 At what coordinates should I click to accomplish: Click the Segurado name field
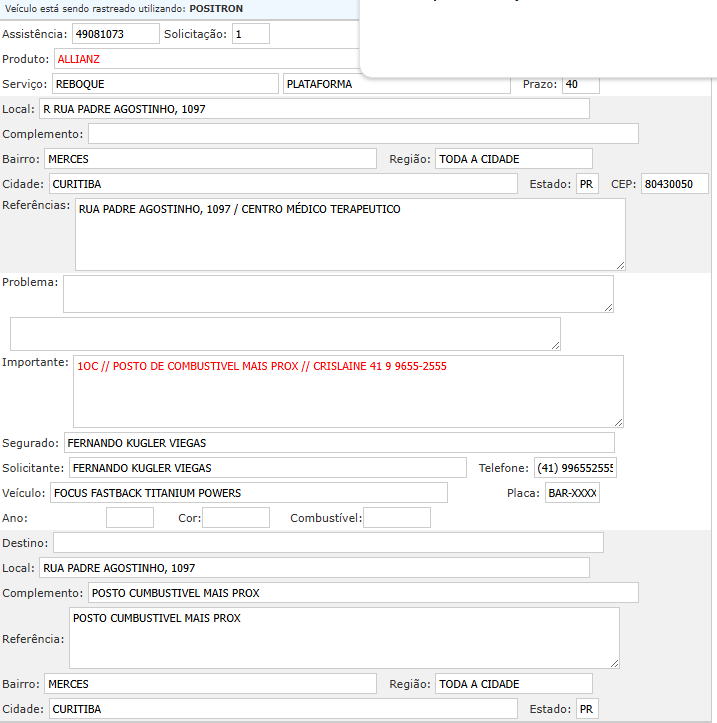point(338,443)
